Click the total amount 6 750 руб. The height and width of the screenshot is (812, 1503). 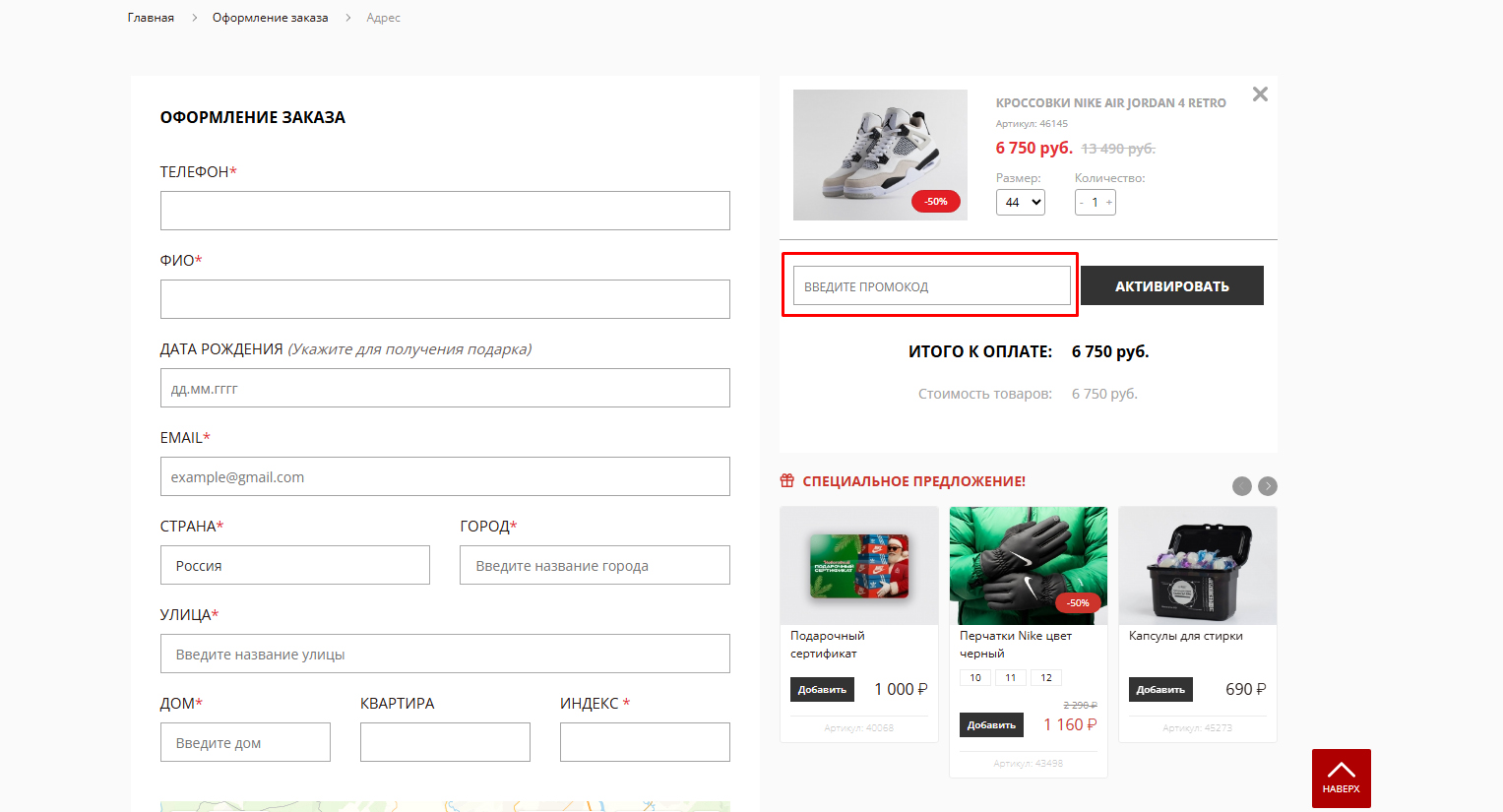pyautogui.click(x=1110, y=351)
